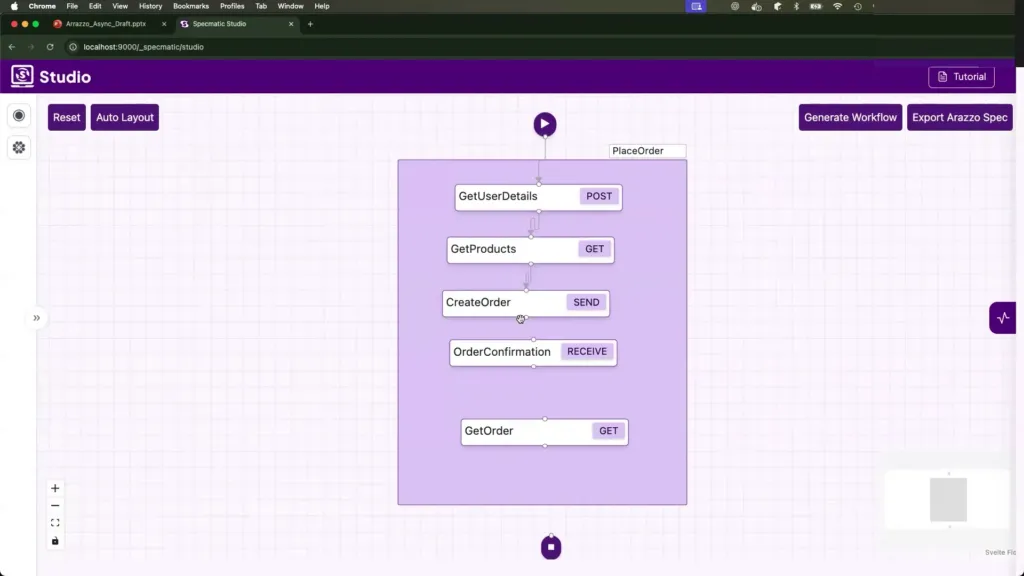This screenshot has height=576, width=1024.
Task: Click the flower-shaped icon in left sidebar
Action: click(x=19, y=147)
